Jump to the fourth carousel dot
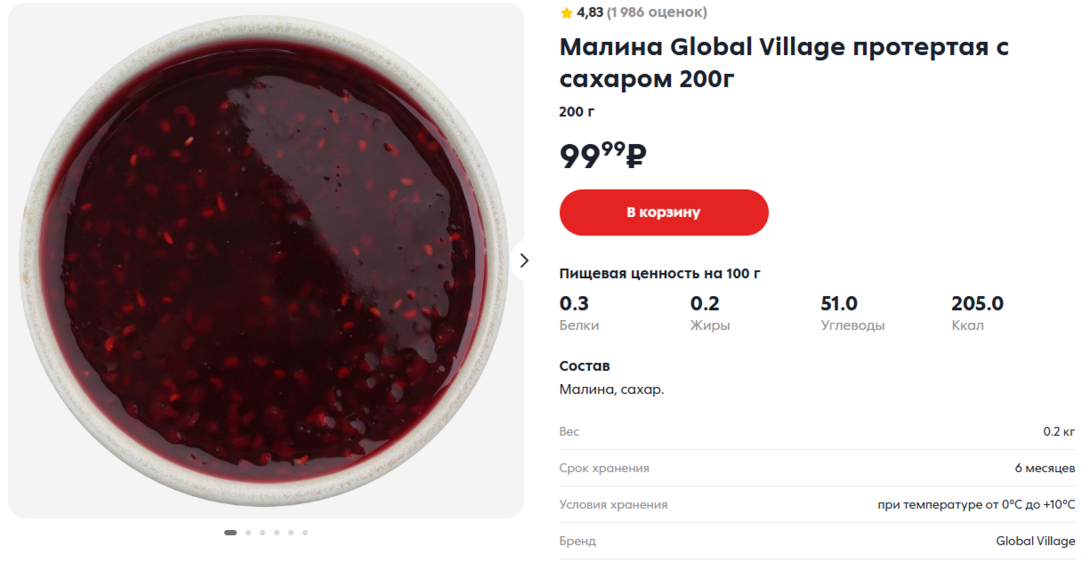The image size is (1090, 570). (276, 533)
